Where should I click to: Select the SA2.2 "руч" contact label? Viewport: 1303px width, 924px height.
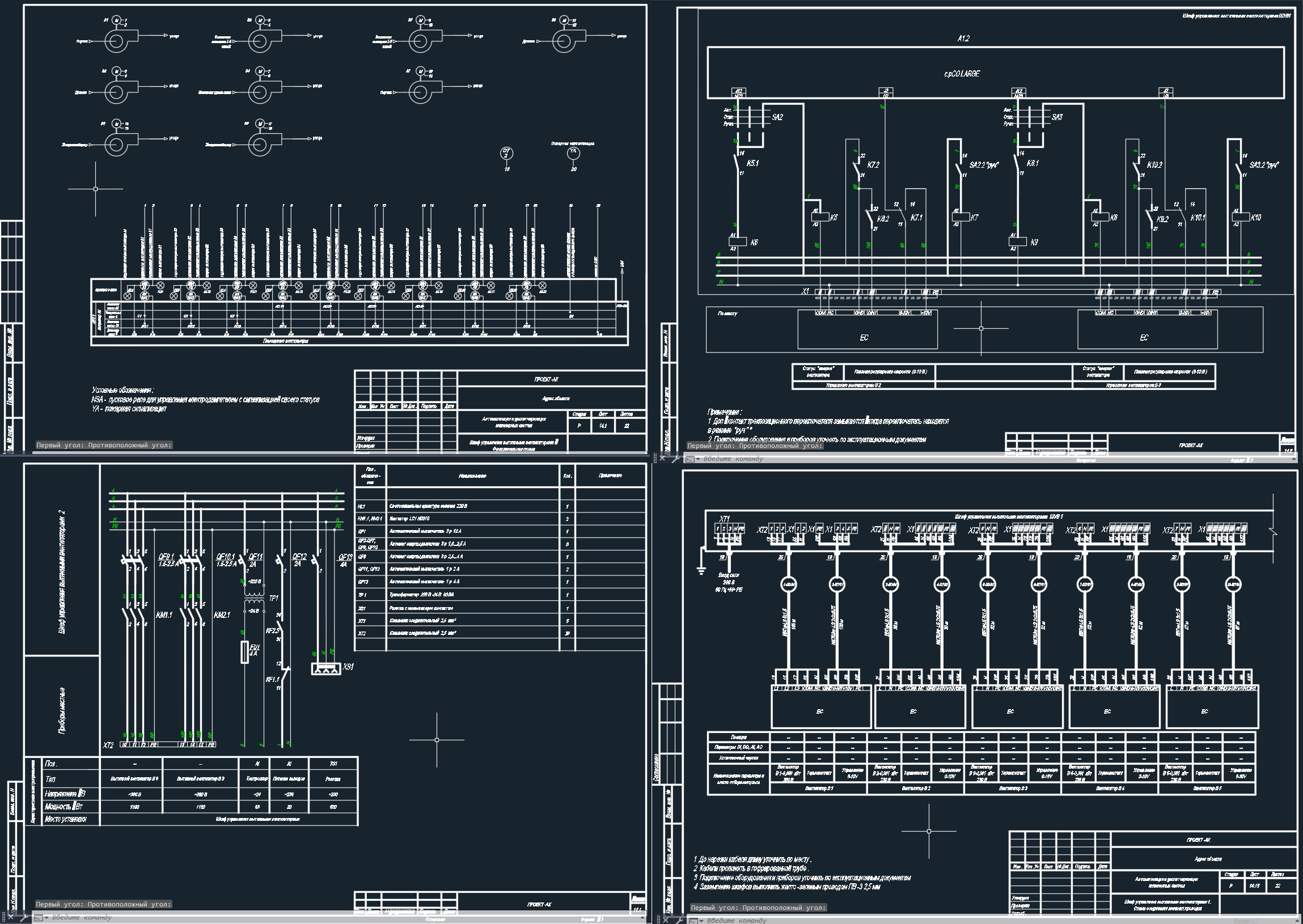pyautogui.click(x=984, y=165)
